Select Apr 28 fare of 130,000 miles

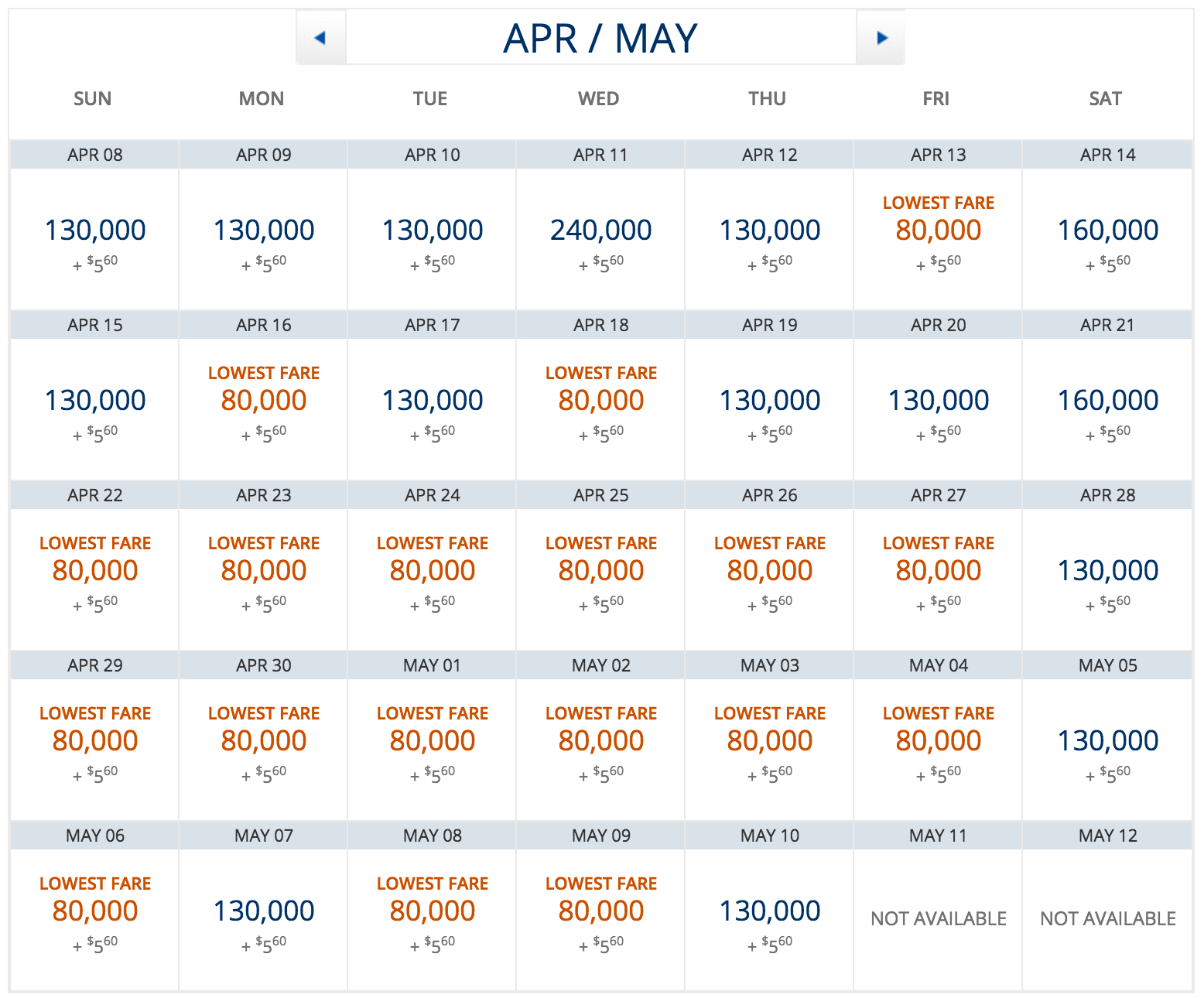1107,571
